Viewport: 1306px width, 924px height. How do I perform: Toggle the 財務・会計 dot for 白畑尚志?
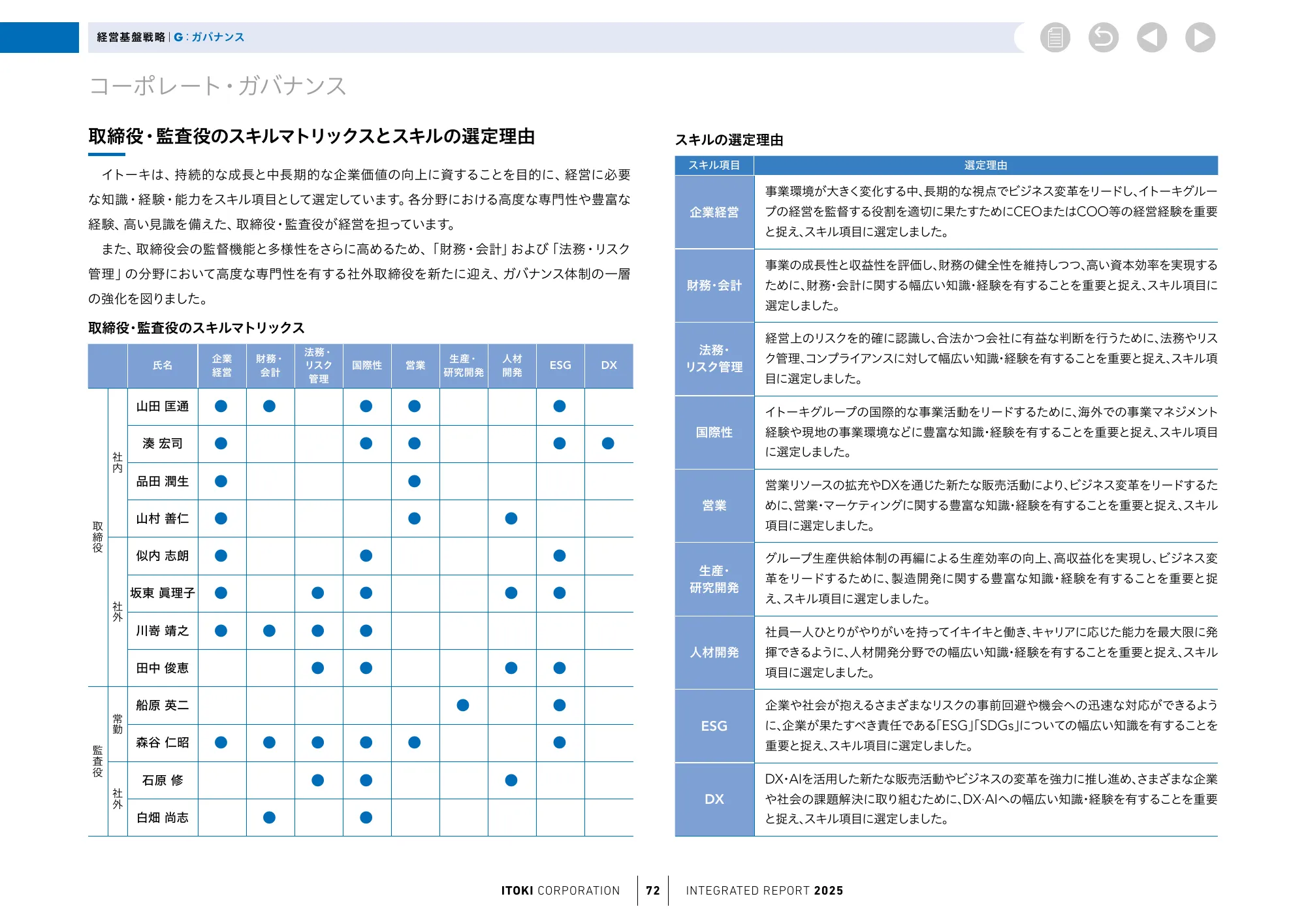pyautogui.click(x=270, y=817)
